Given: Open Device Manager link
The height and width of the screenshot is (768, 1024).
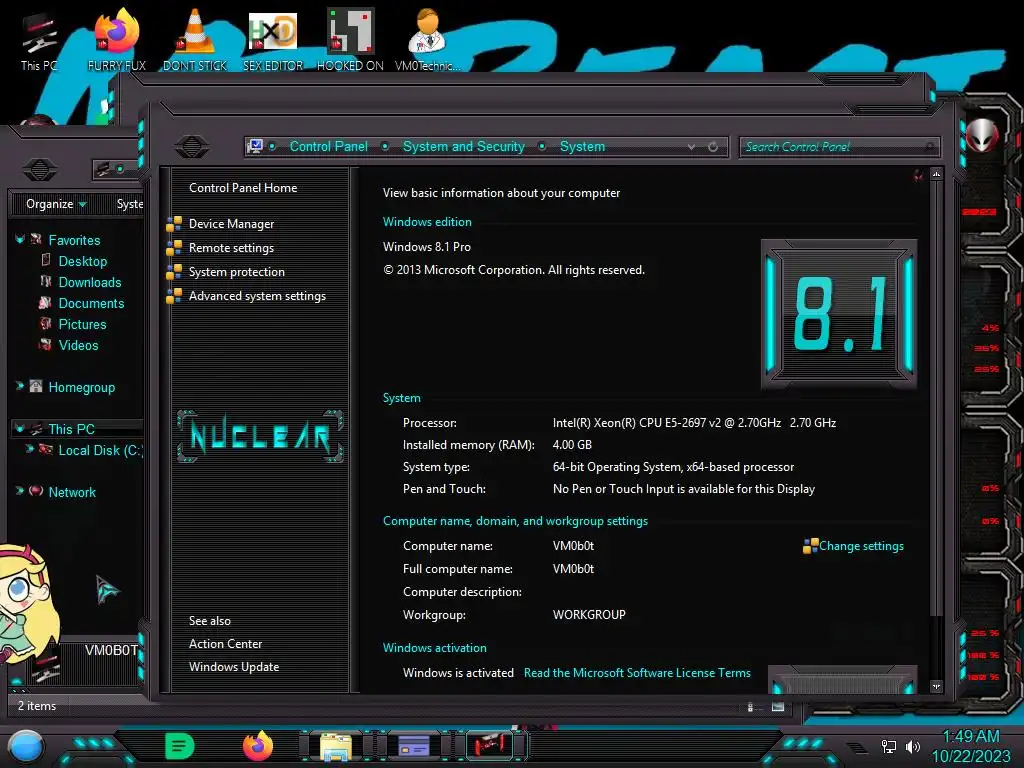Looking at the screenshot, I should click(231, 224).
